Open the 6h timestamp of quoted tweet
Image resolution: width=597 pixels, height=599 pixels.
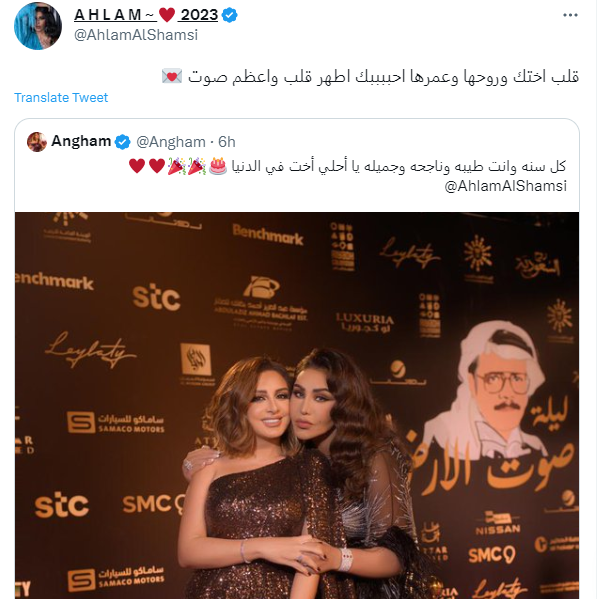227,142
